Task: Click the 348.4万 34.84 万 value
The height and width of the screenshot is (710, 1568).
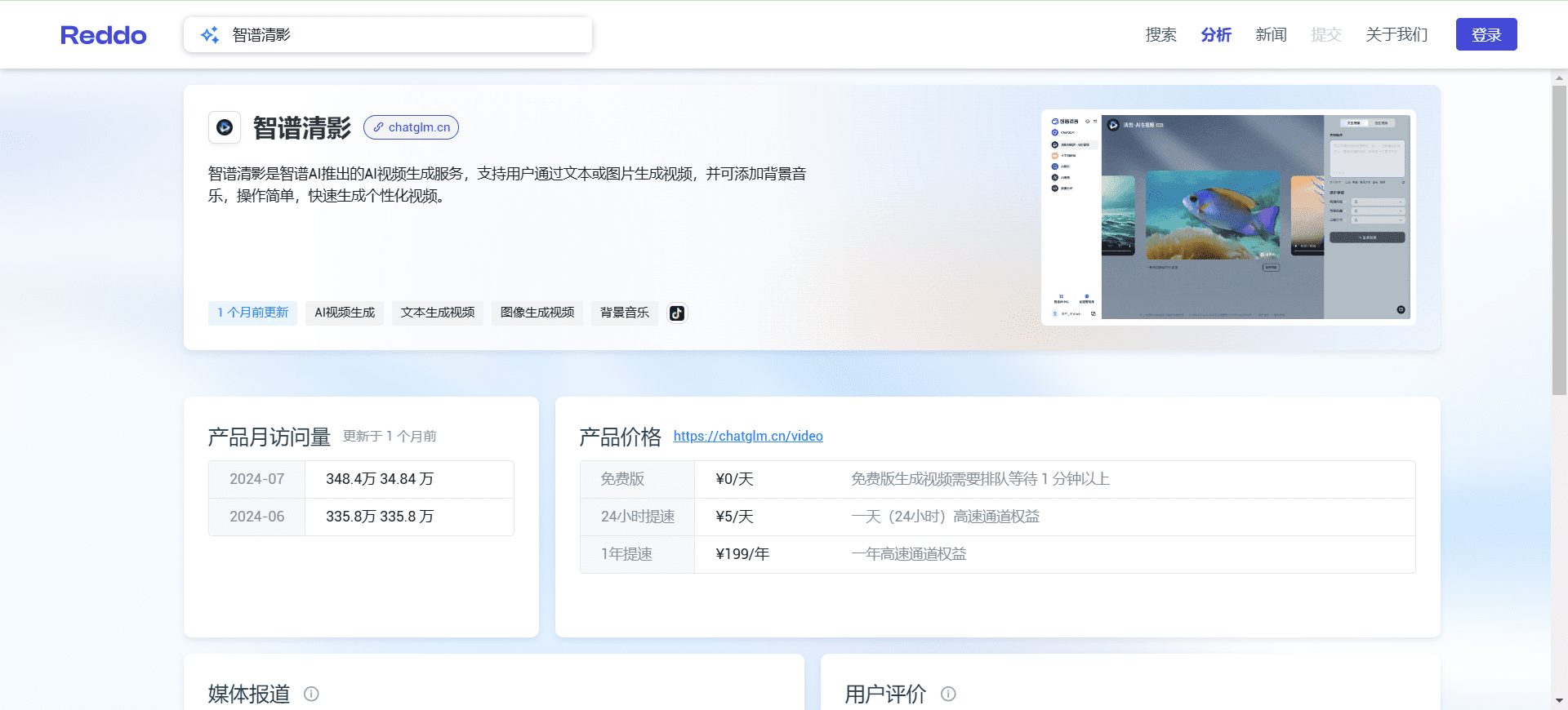Action: tap(380, 479)
